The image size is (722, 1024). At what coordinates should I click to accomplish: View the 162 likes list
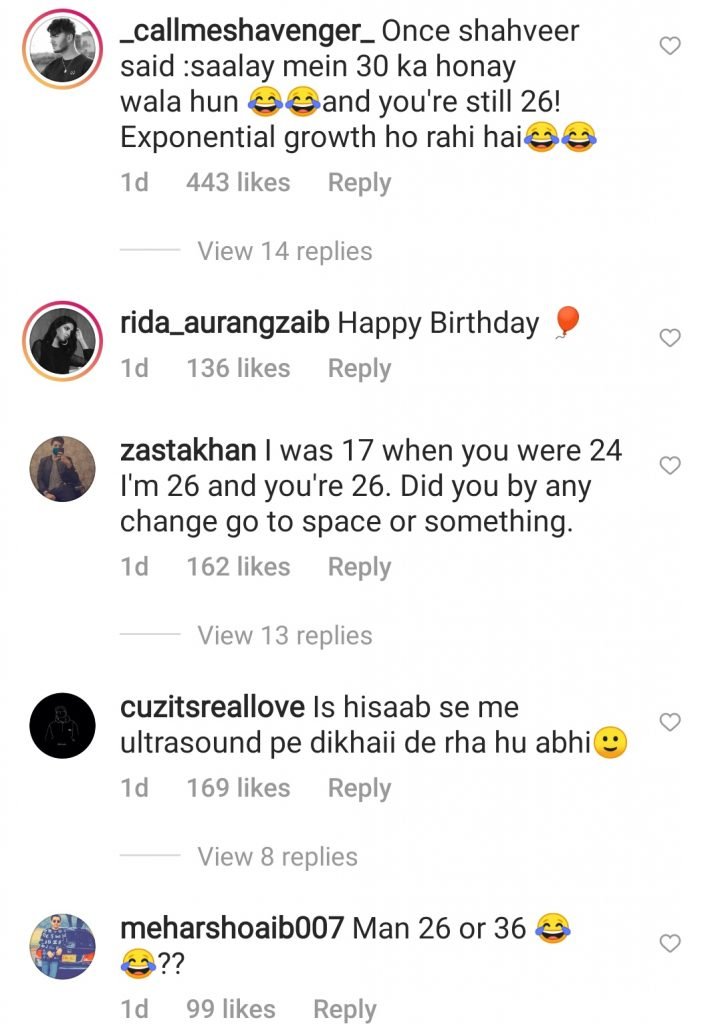tap(238, 567)
